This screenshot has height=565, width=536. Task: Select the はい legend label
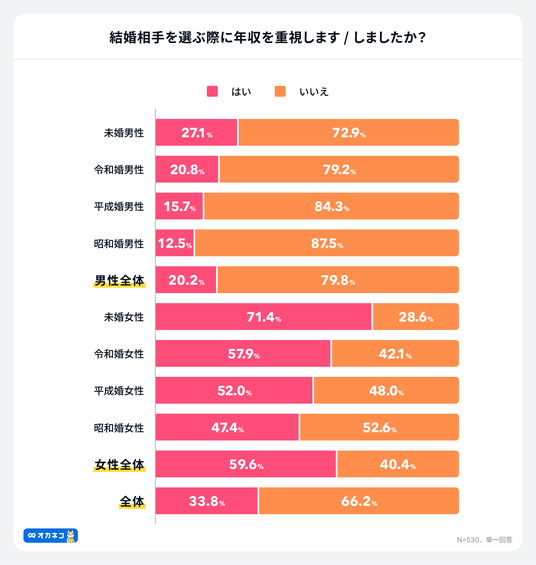[x=241, y=92]
